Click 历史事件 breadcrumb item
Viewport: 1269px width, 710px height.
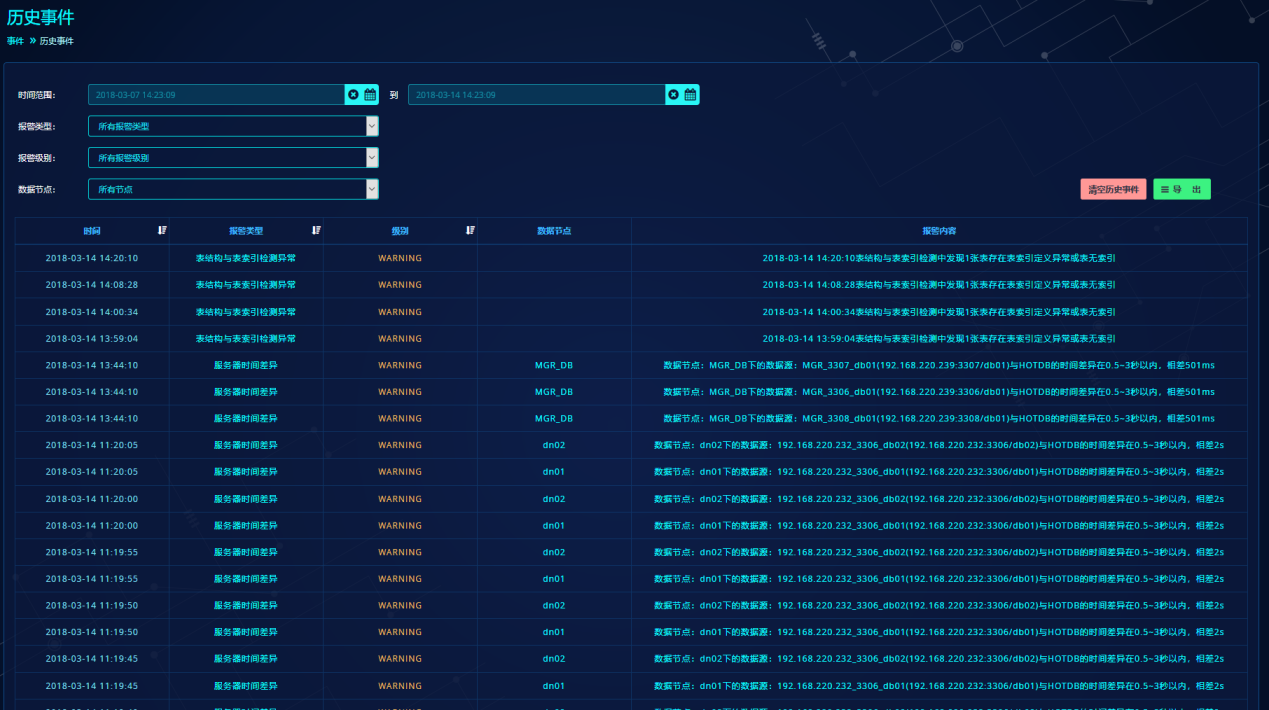tap(56, 41)
